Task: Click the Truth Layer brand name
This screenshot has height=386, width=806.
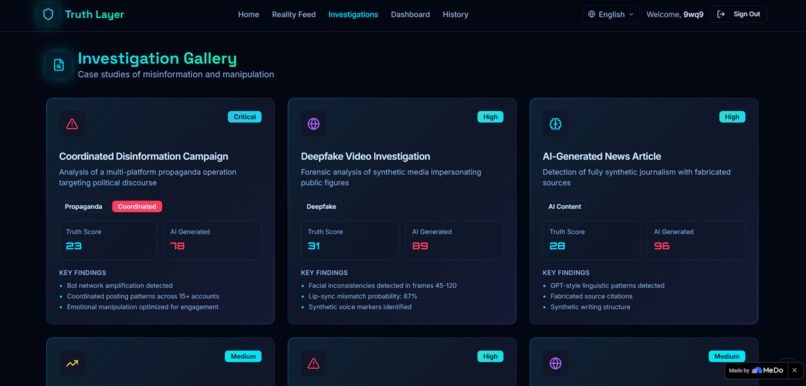Action: pyautogui.click(x=95, y=14)
